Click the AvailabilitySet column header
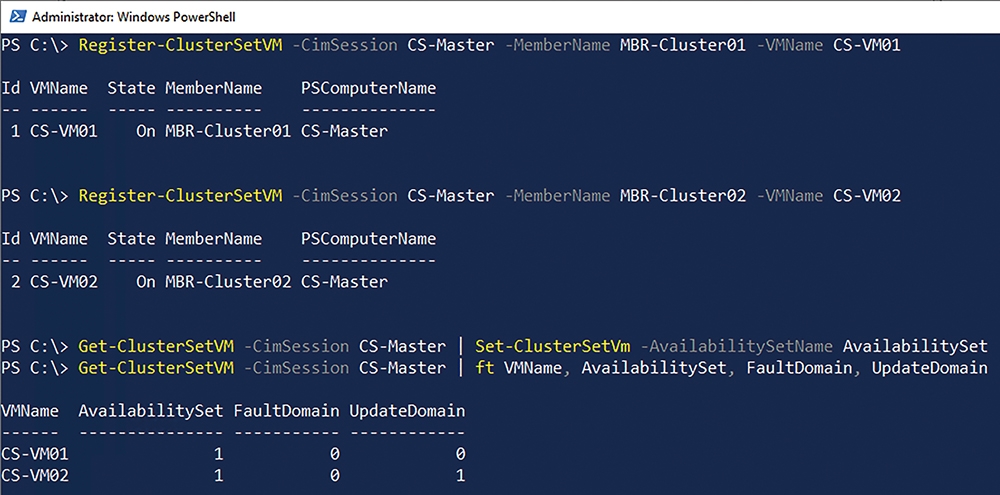This screenshot has width=1000, height=495. (x=151, y=411)
